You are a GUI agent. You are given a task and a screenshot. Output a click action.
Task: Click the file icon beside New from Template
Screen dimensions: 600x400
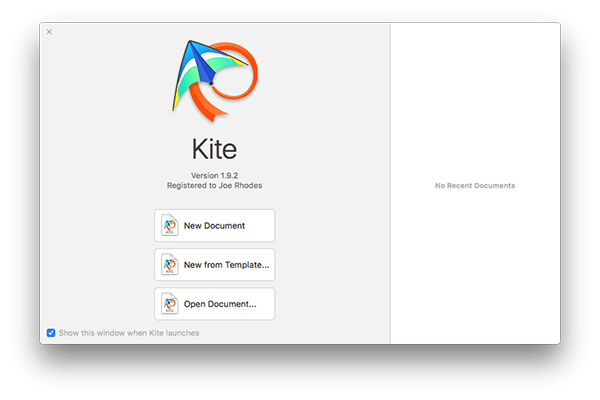tap(170, 264)
